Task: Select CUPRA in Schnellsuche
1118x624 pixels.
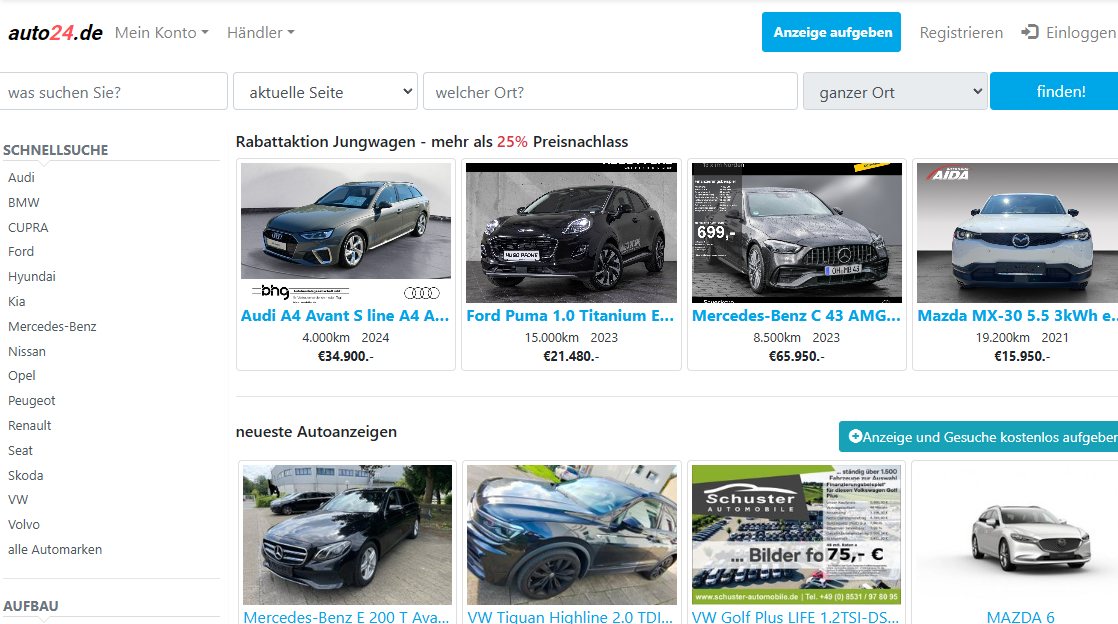Action: (28, 227)
